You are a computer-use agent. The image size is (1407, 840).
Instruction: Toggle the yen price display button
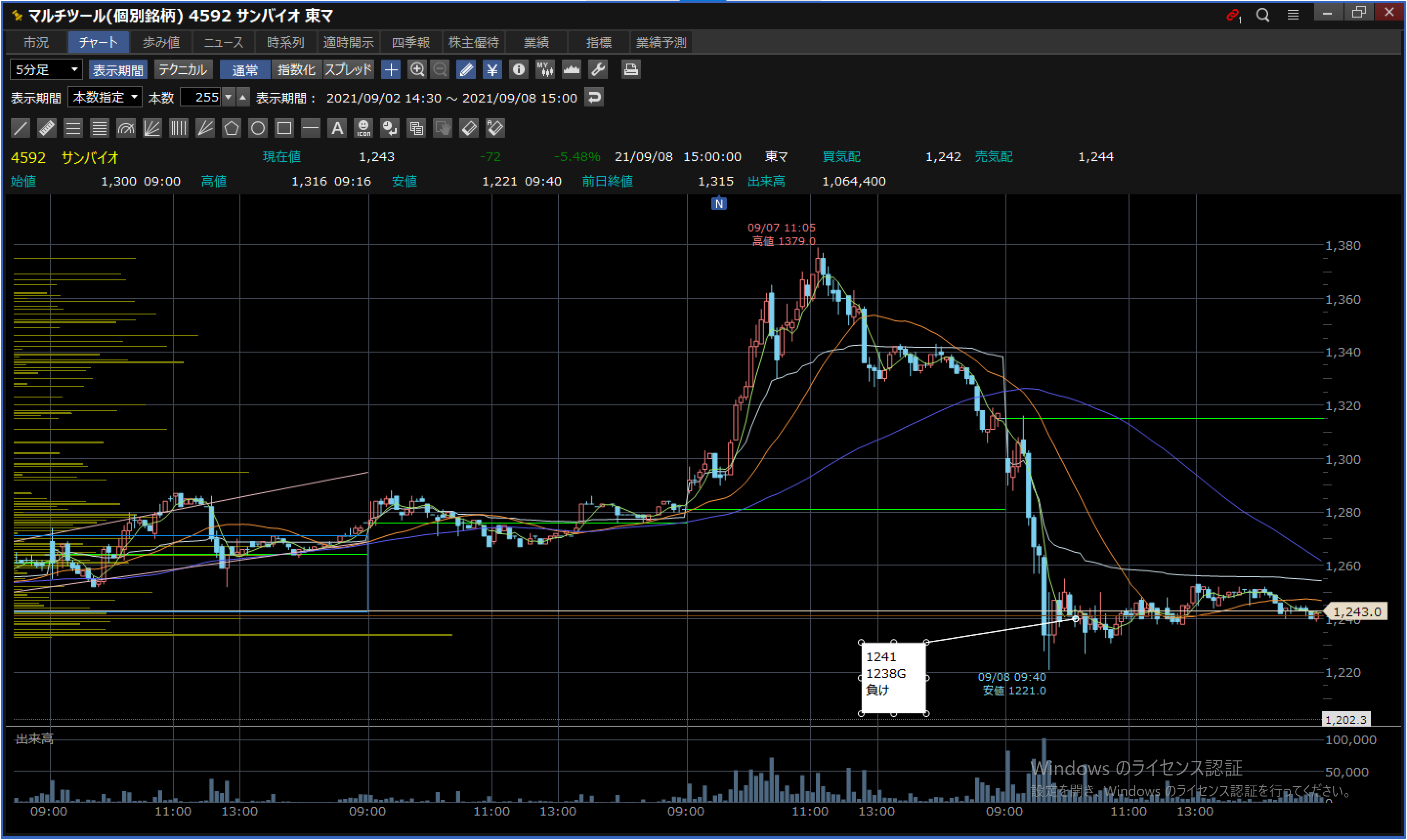tap(492, 70)
